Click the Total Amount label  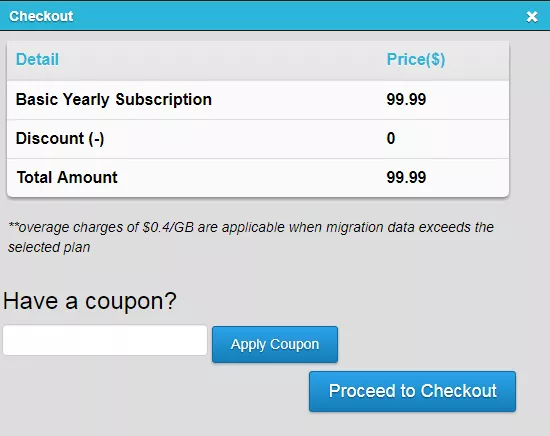click(x=67, y=177)
